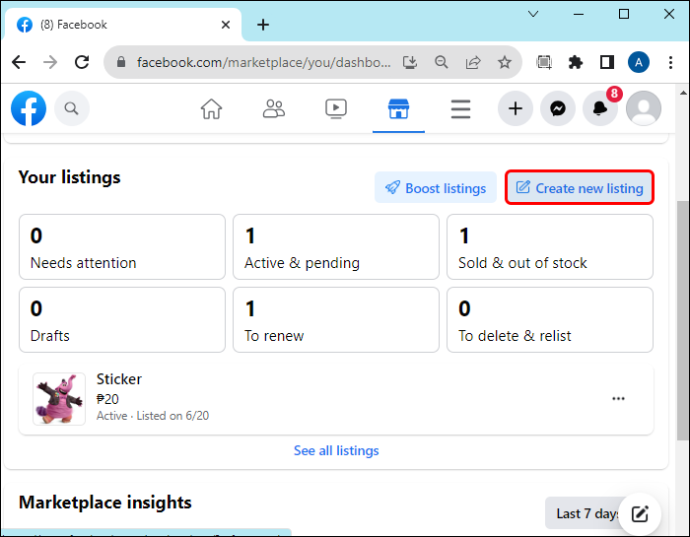
Task: Open the hamburger menu icon
Action: click(x=461, y=109)
